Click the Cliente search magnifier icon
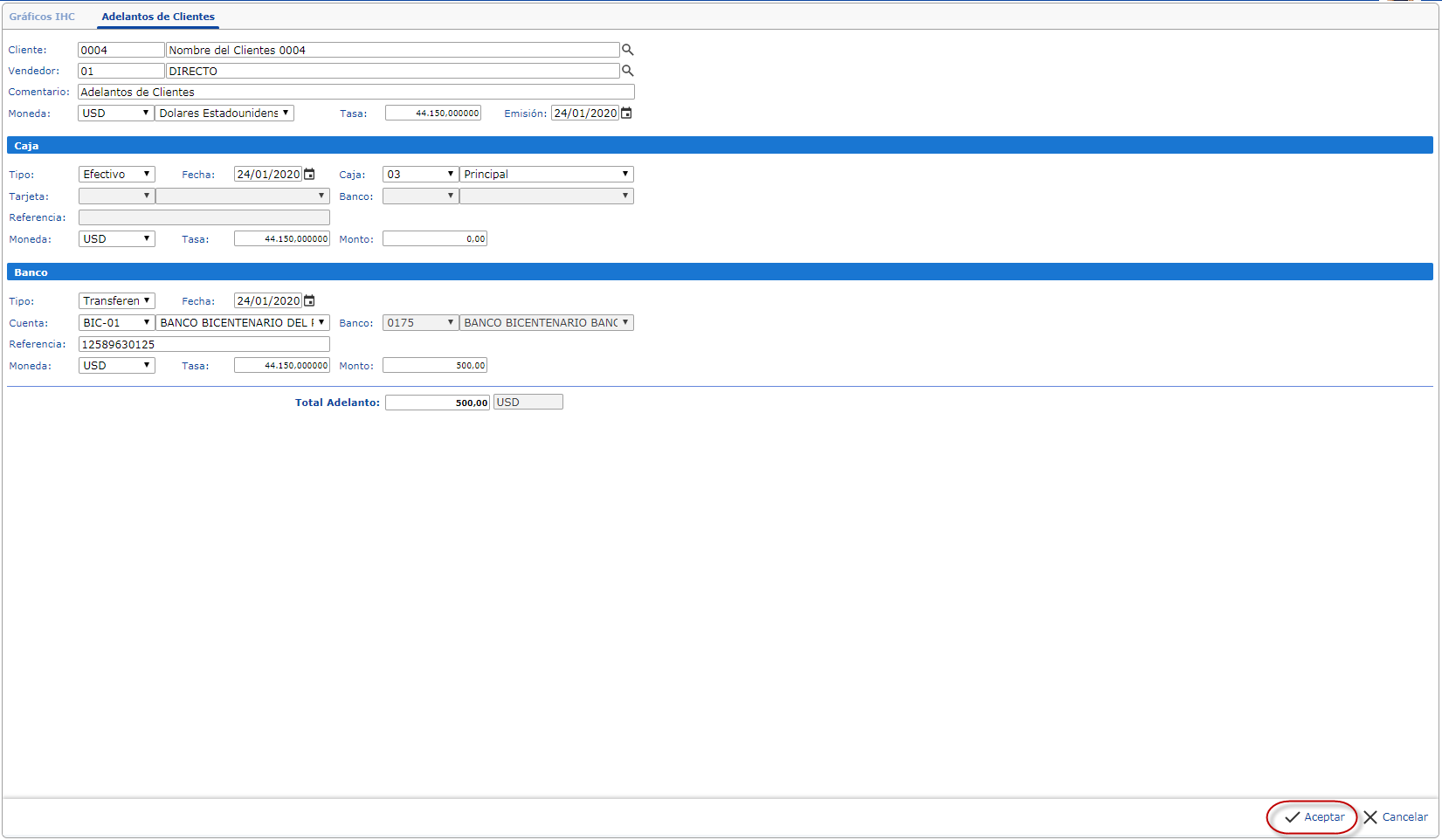The width and height of the screenshot is (1442, 840). click(x=627, y=50)
